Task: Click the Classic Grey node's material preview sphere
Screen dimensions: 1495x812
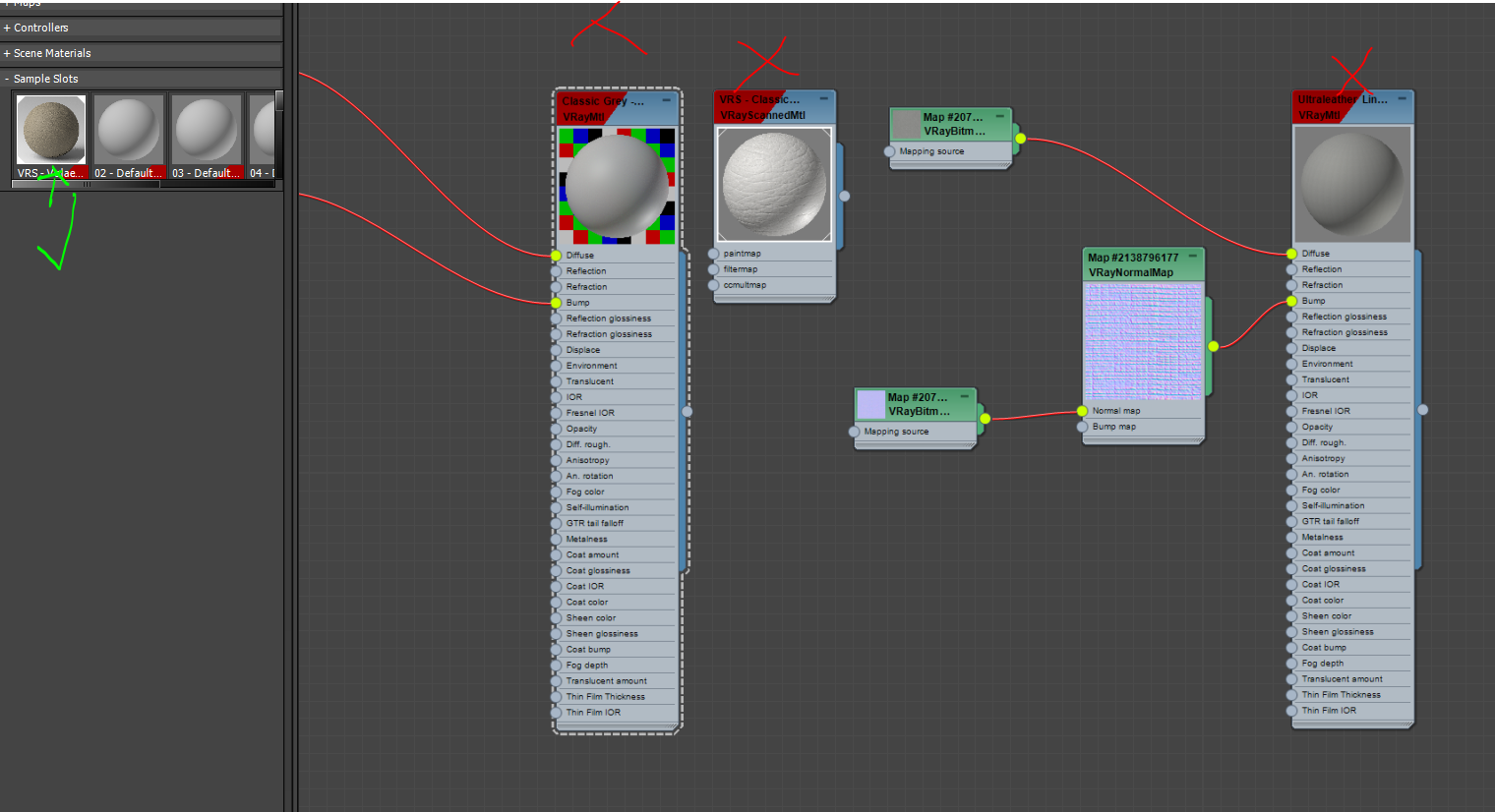Action: 617,186
